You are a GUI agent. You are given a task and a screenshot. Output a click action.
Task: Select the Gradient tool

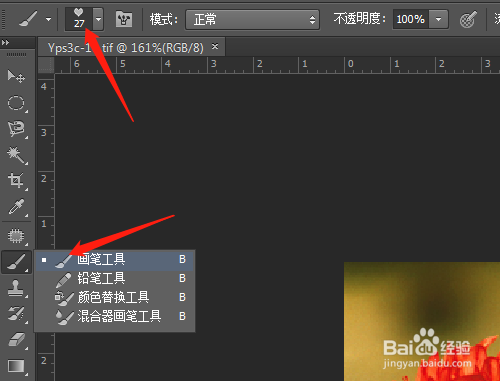pos(16,366)
